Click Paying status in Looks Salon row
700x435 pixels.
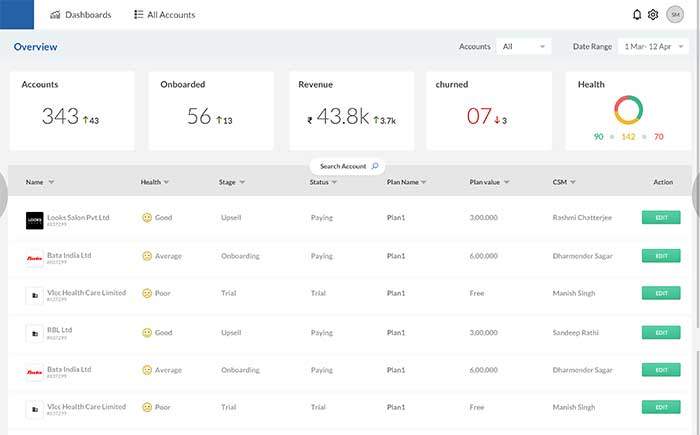[322, 218]
